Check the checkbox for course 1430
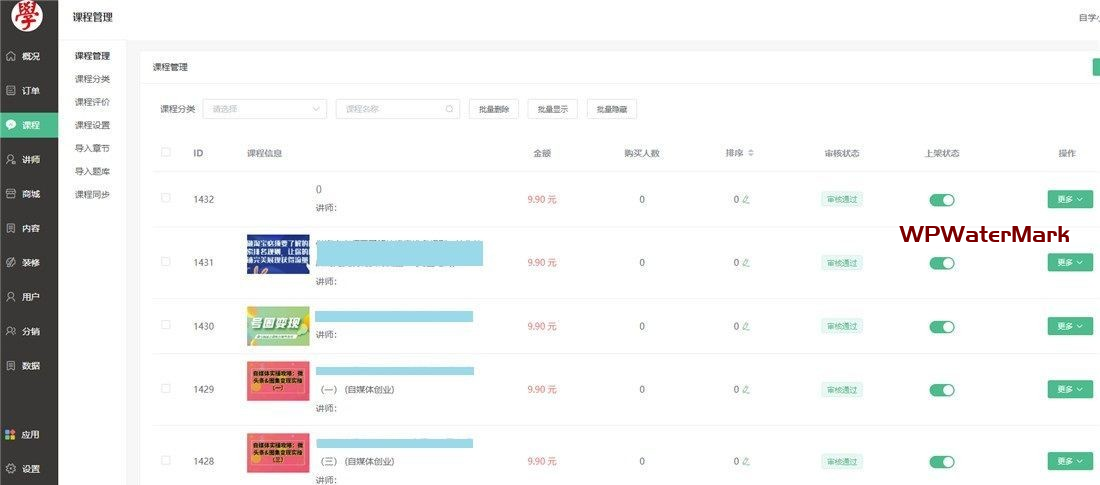 click(x=166, y=325)
